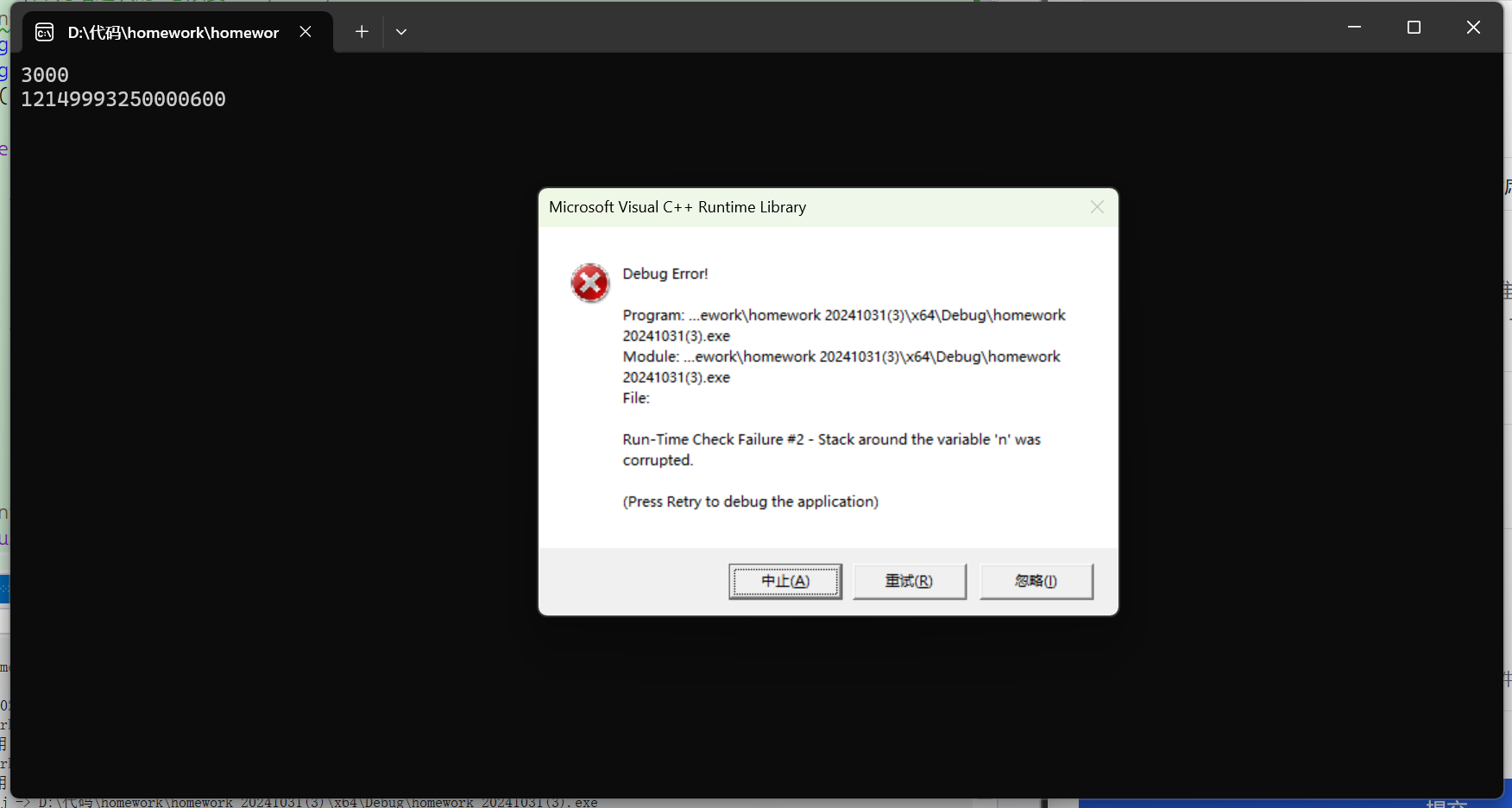Click the red error icon in dialog

590,283
